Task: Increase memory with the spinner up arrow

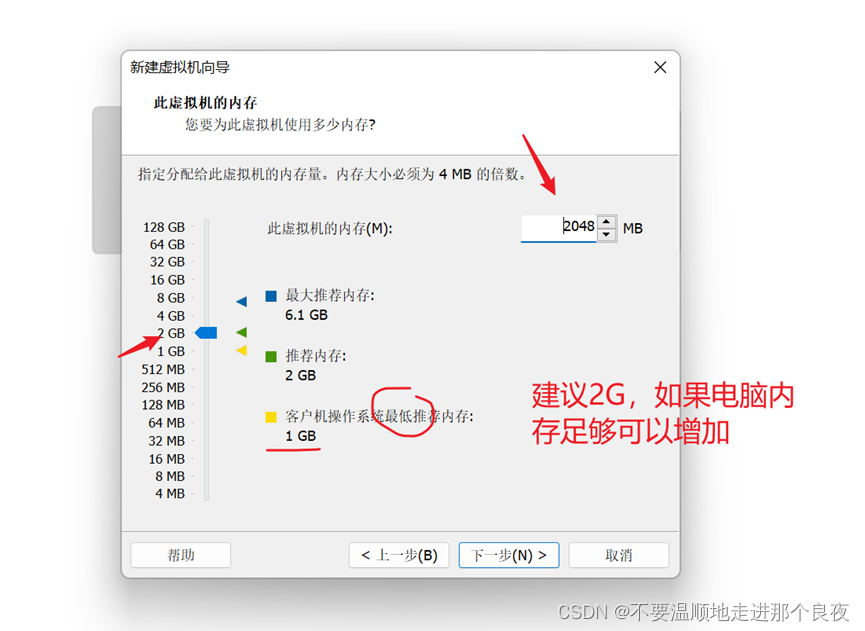Action: (x=606, y=221)
